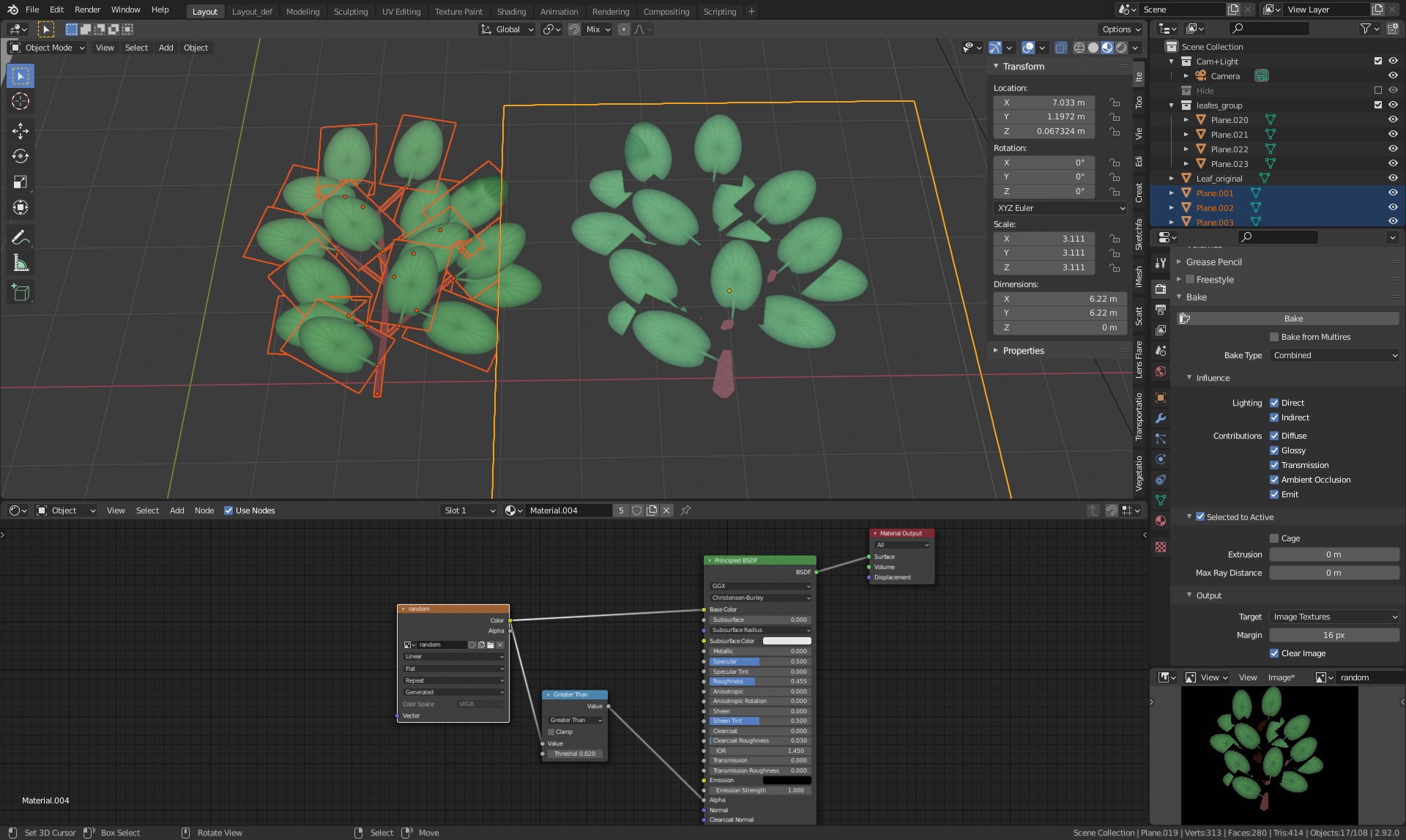Choose the Measure tool
The height and width of the screenshot is (840, 1406).
pyautogui.click(x=21, y=264)
